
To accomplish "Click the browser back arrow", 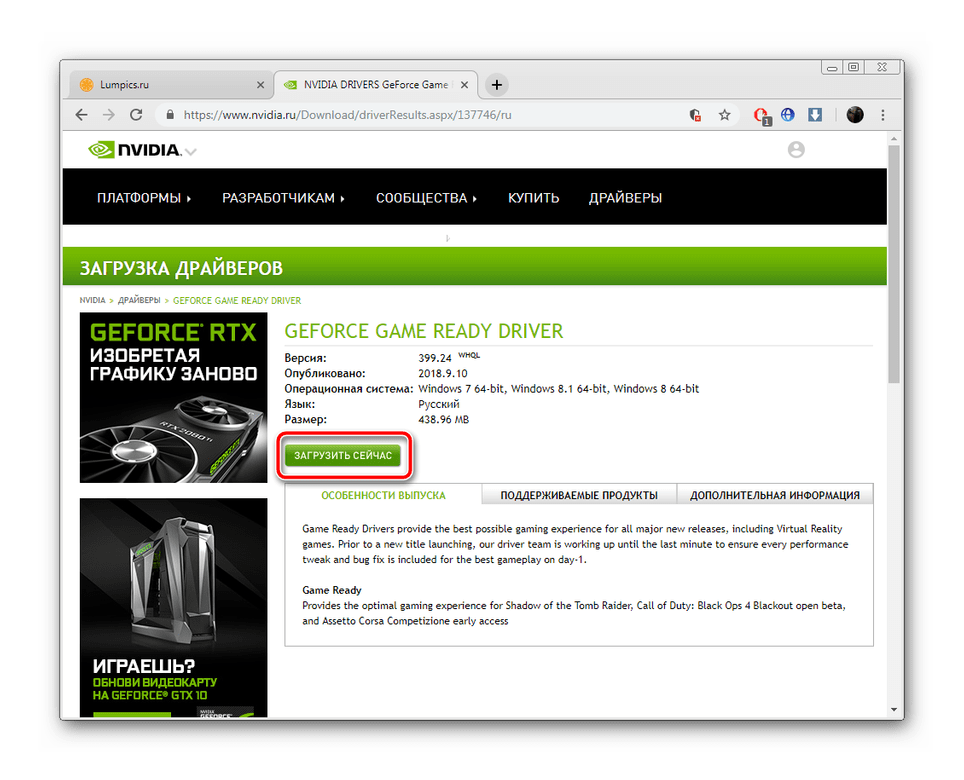I will pyautogui.click(x=82, y=115).
